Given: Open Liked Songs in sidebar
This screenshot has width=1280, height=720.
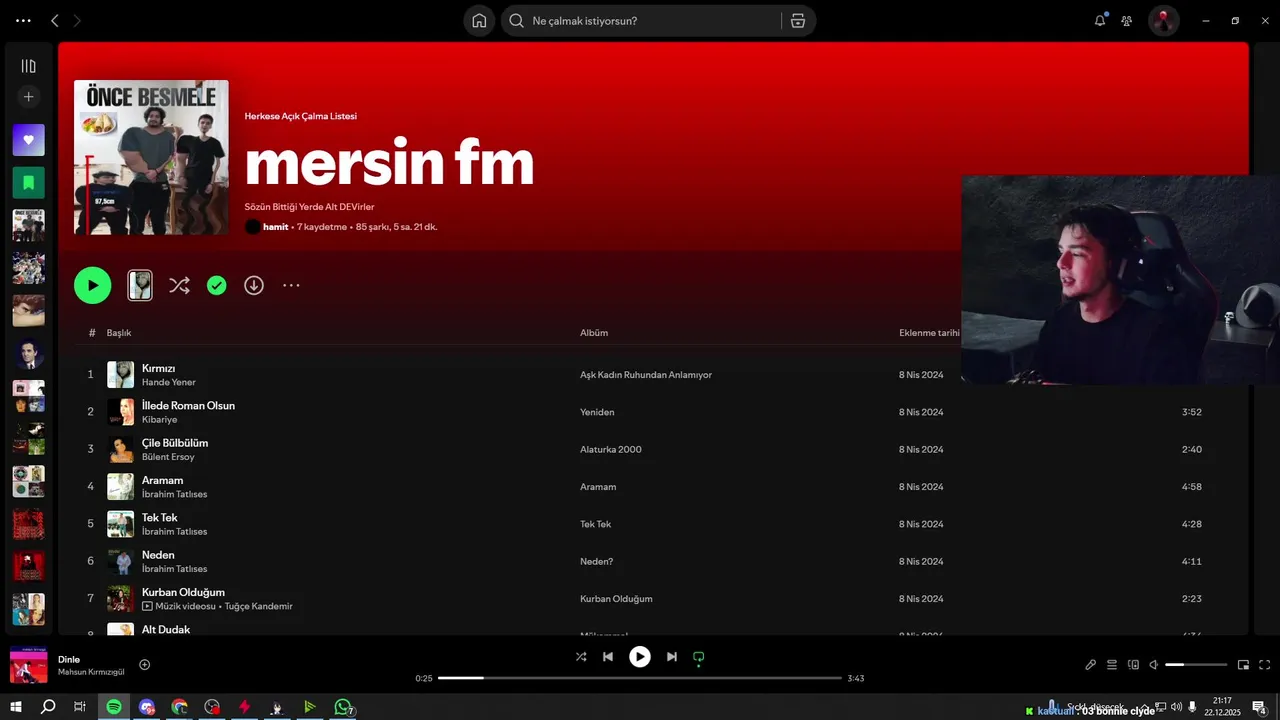Looking at the screenshot, I should (28, 140).
